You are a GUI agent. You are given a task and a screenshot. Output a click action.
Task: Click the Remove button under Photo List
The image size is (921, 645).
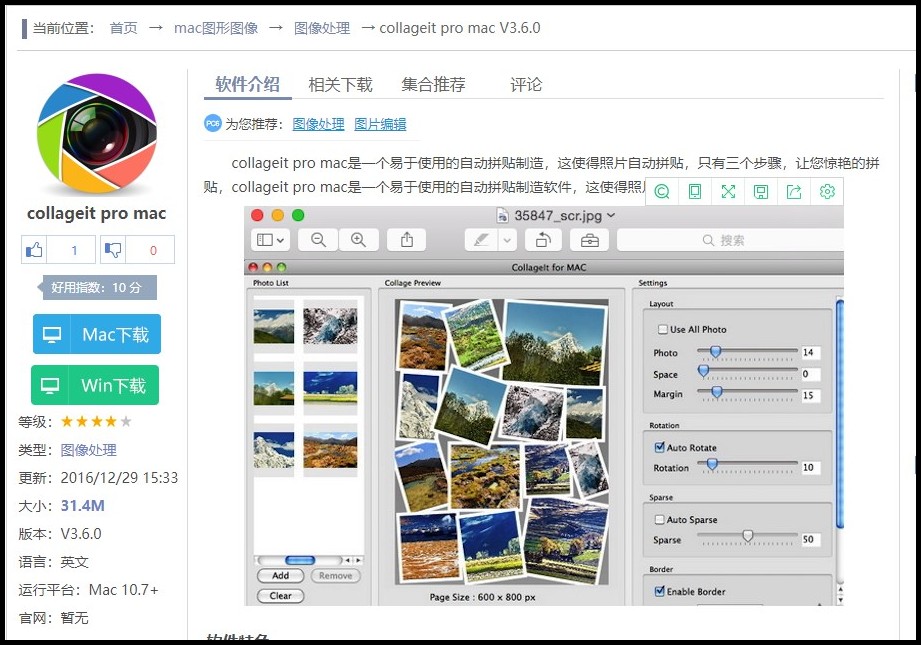click(335, 576)
